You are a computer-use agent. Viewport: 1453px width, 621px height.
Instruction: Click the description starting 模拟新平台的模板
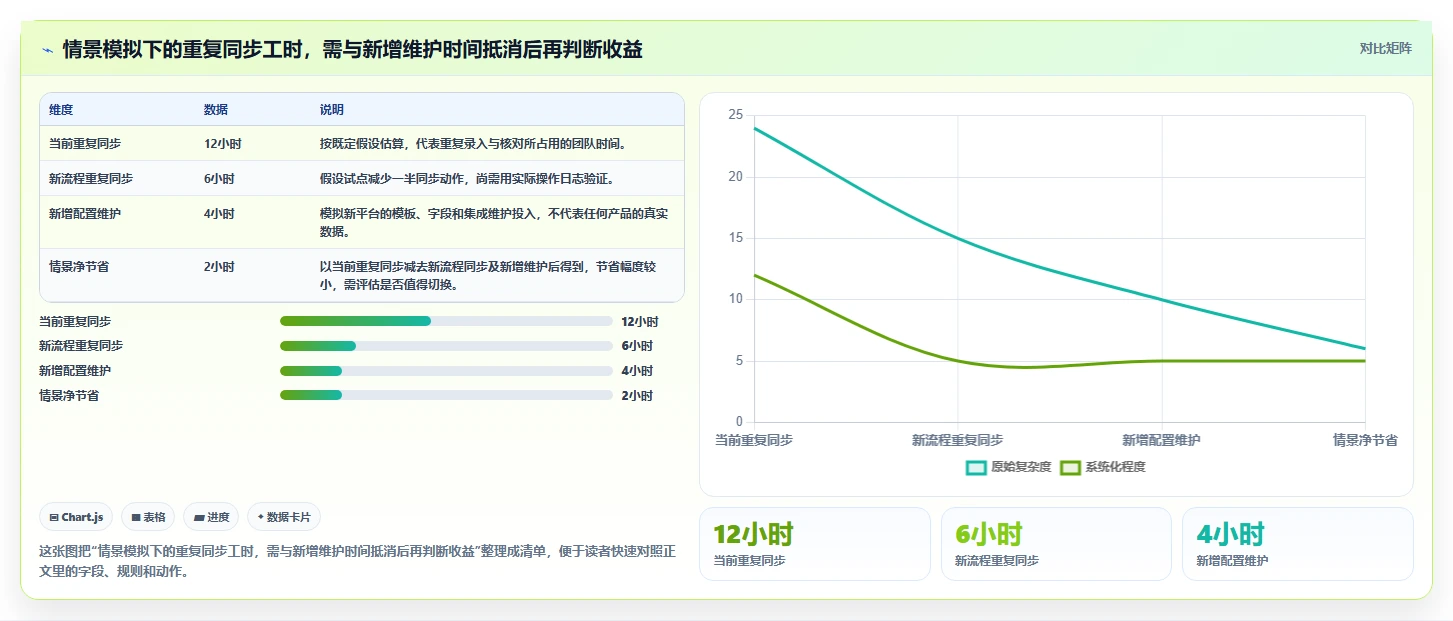pos(495,222)
